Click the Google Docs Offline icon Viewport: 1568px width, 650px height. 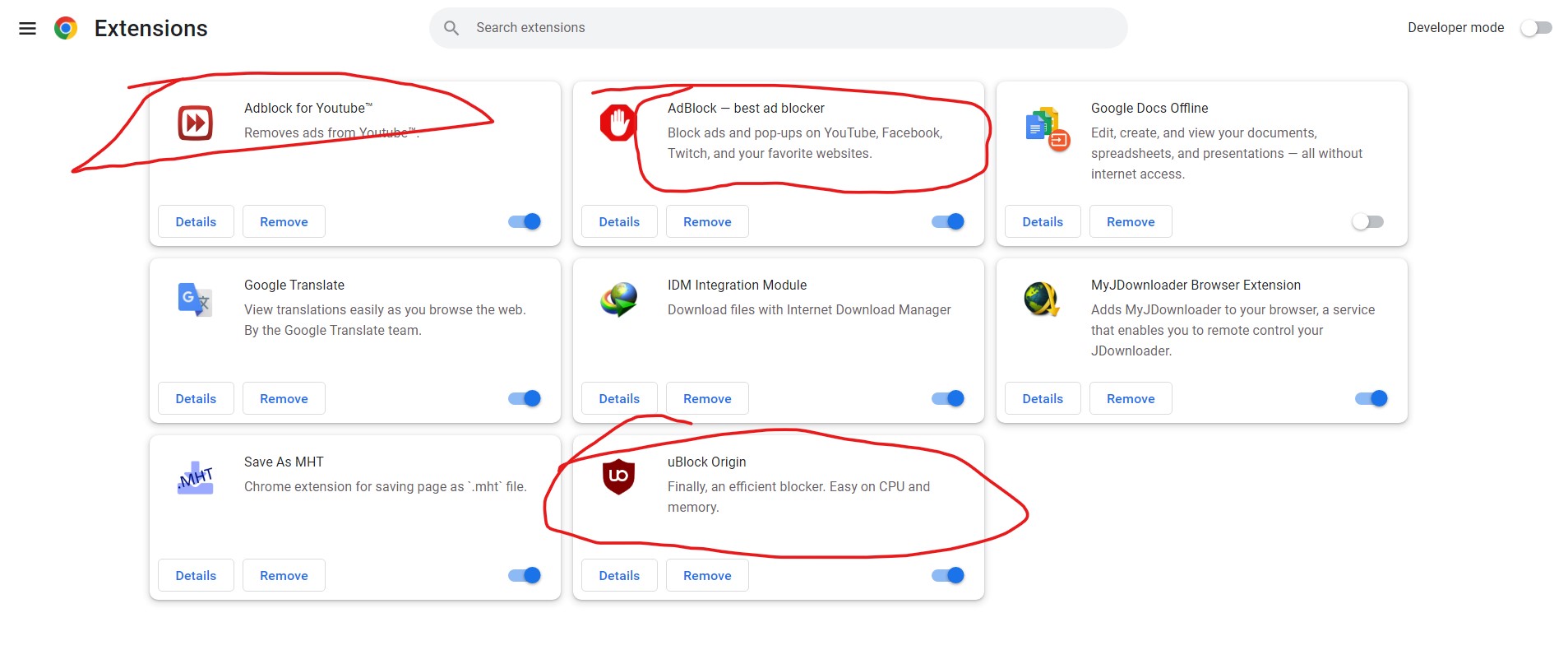[x=1047, y=129]
